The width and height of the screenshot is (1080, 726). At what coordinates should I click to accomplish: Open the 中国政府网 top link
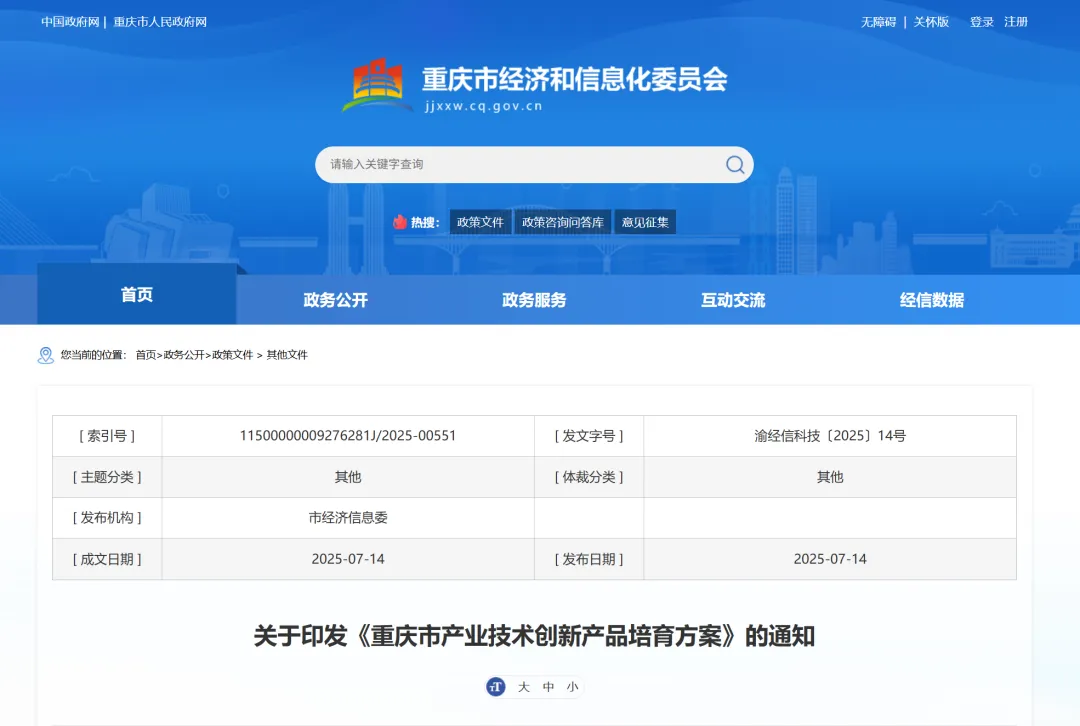(x=69, y=22)
